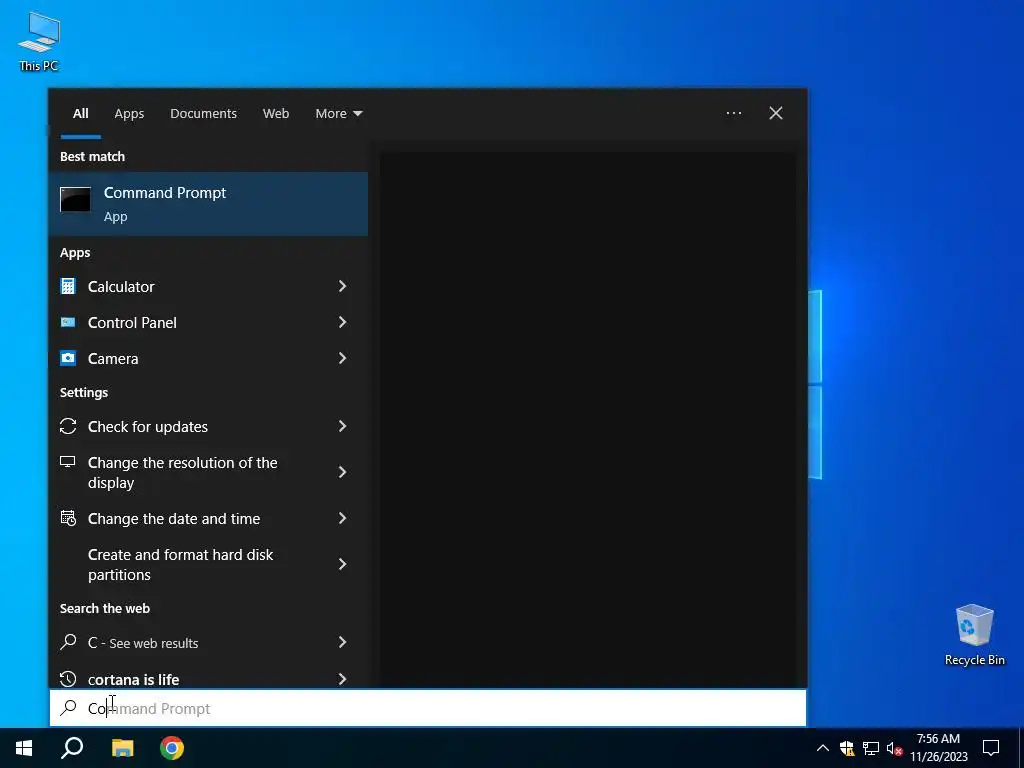Expand options for Control Panel
1024x768 pixels.
click(x=342, y=322)
